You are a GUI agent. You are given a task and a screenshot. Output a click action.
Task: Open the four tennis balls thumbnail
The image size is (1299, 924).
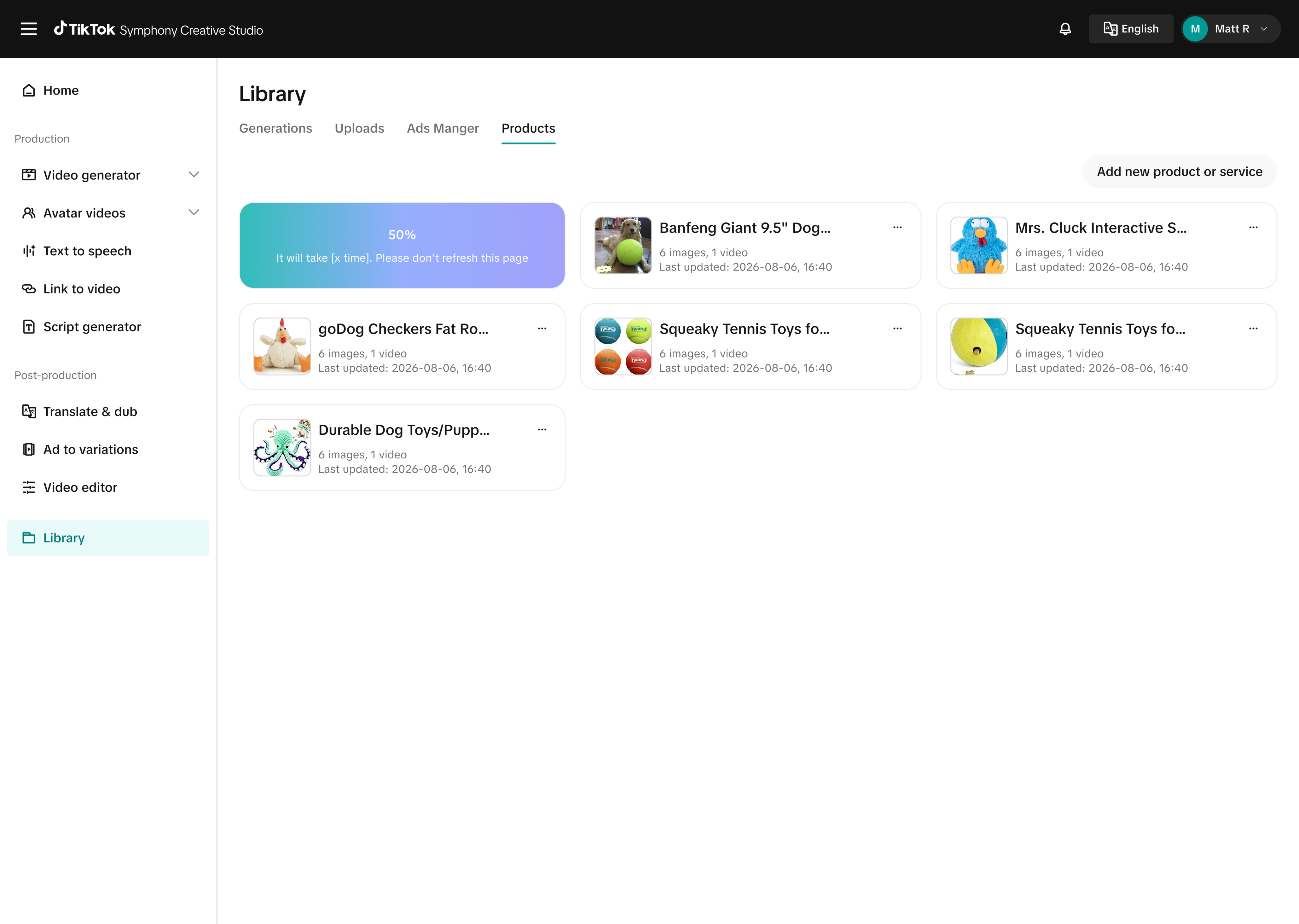coord(623,346)
